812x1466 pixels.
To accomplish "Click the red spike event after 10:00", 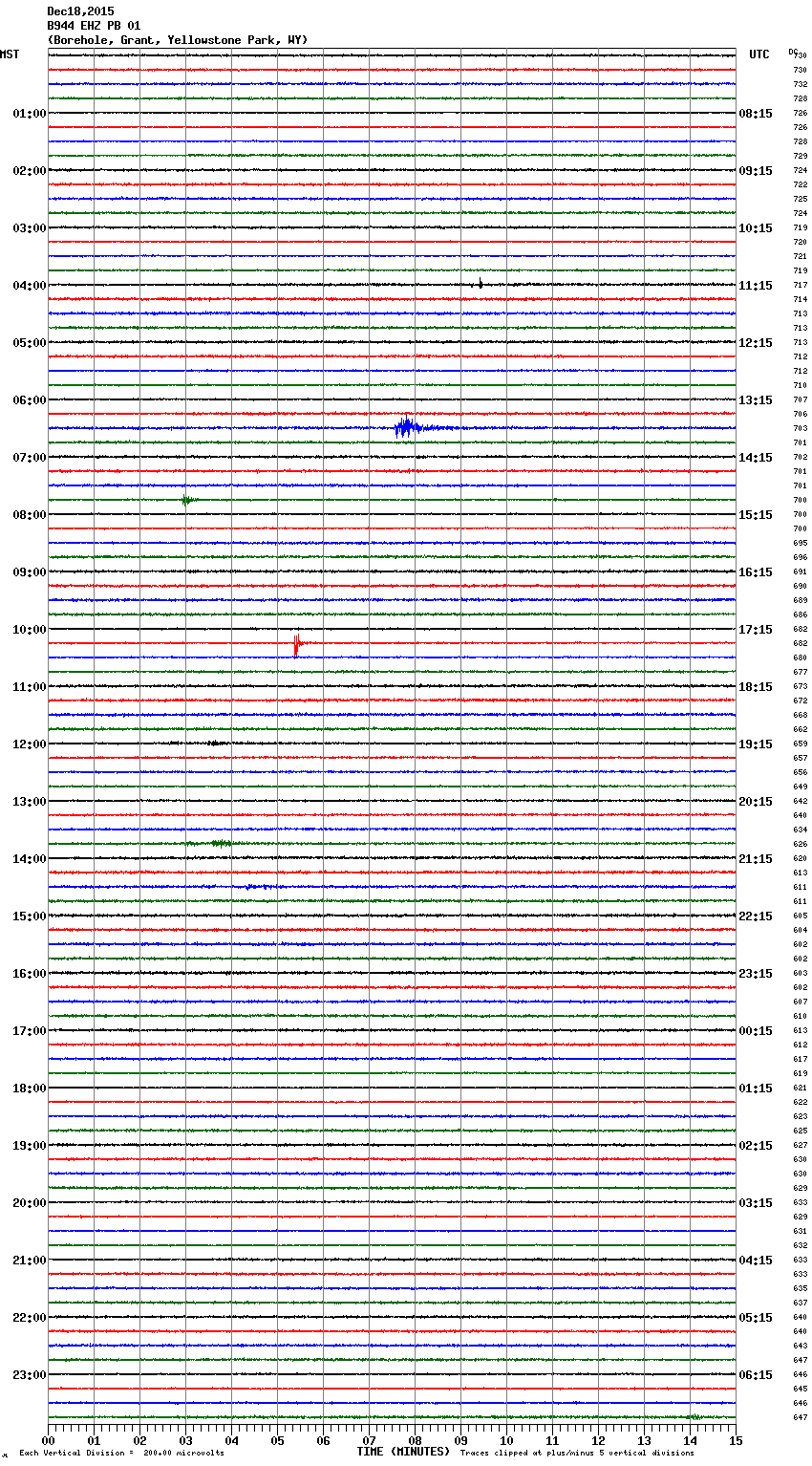I will (x=297, y=645).
